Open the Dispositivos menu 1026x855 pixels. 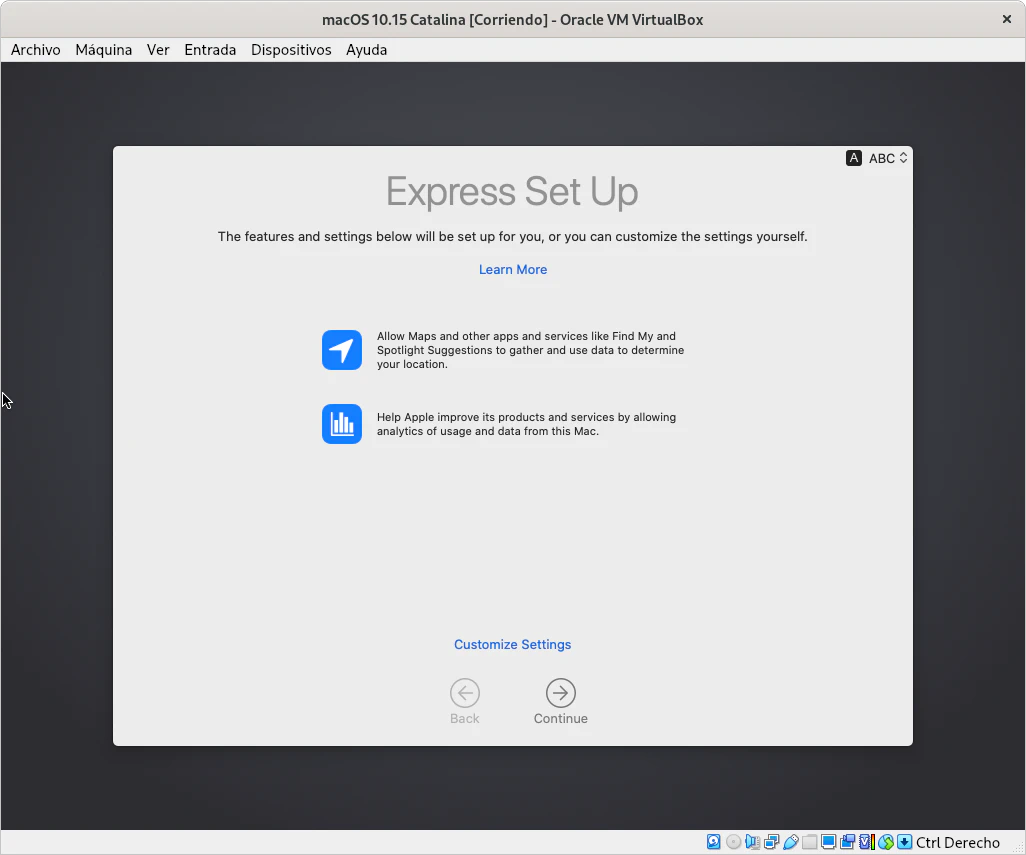coord(291,50)
